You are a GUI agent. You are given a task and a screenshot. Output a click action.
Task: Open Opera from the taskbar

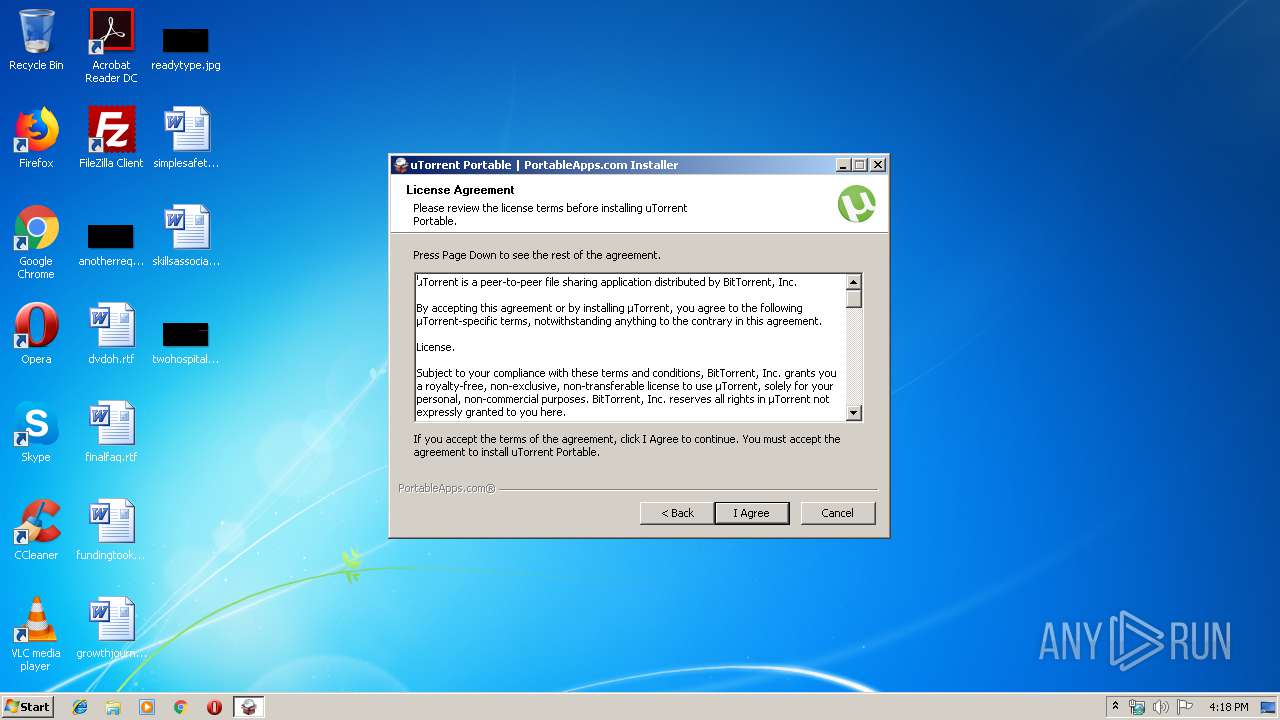(x=214, y=707)
